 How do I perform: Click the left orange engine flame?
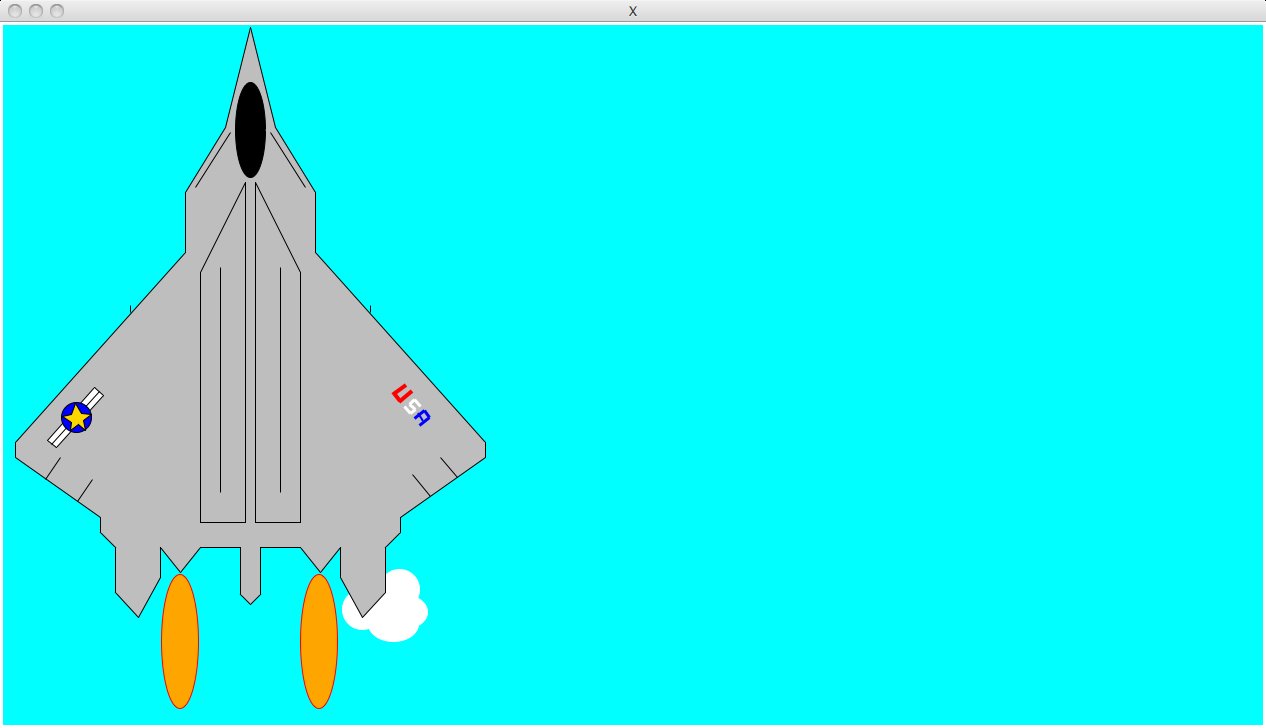click(180, 641)
